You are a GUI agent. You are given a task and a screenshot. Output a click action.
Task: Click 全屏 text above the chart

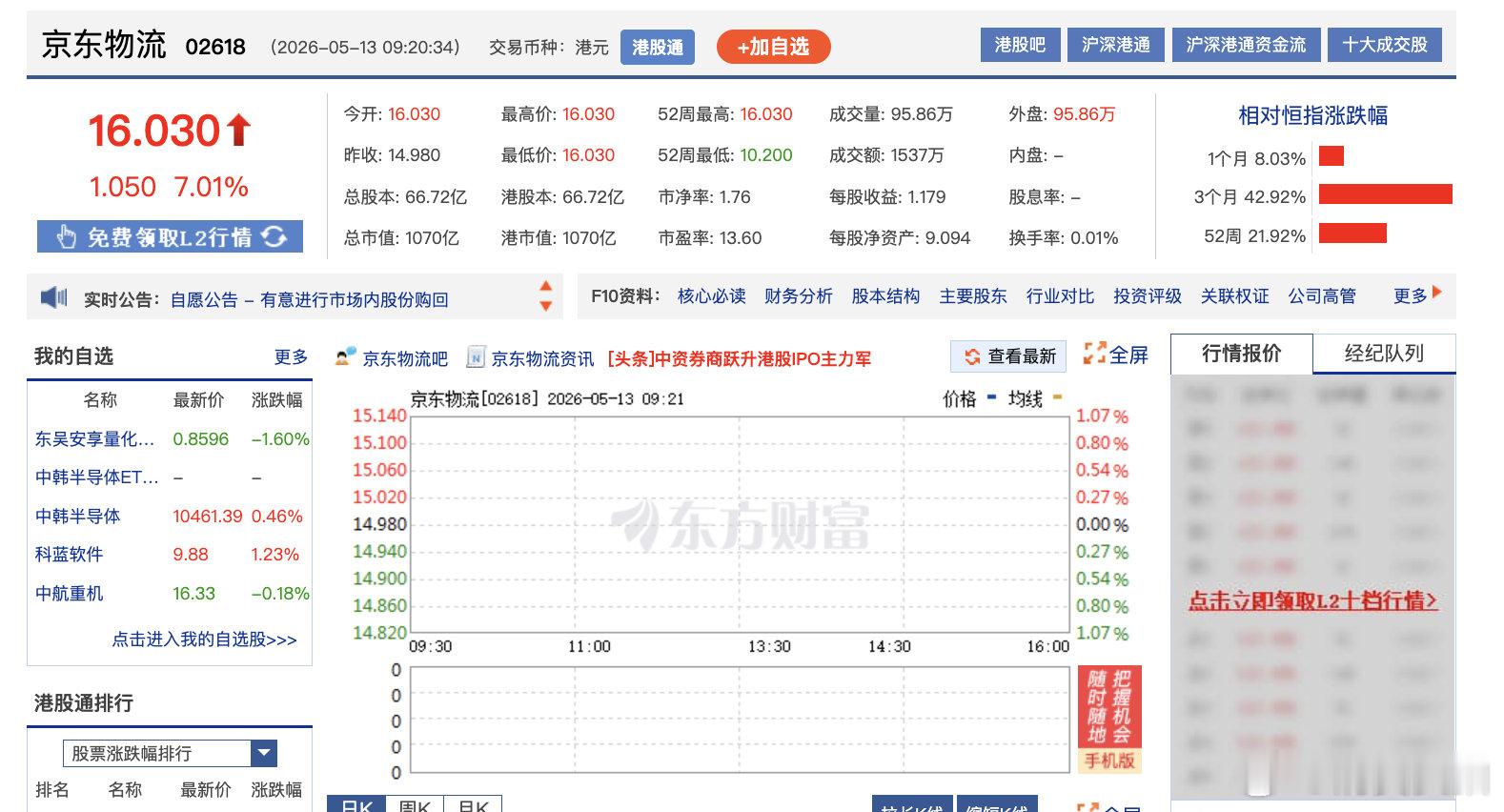pyautogui.click(x=1128, y=355)
